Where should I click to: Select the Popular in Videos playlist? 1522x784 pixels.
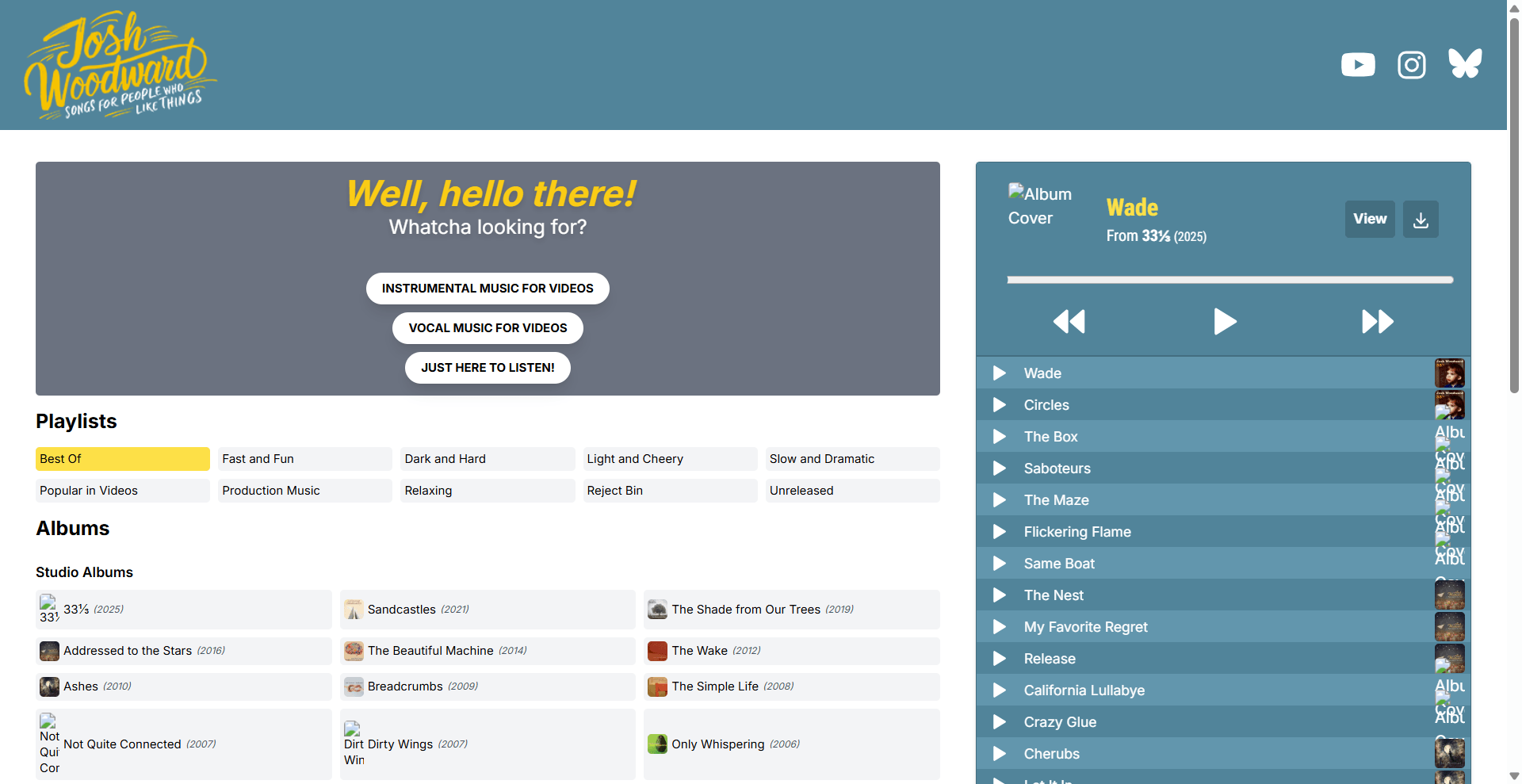pos(123,491)
